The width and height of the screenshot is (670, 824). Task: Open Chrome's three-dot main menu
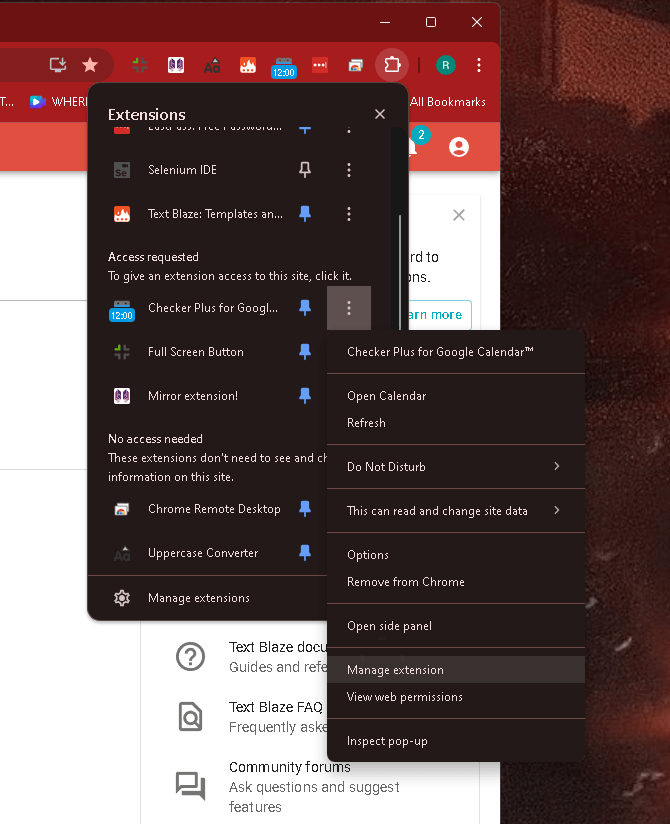pos(478,65)
